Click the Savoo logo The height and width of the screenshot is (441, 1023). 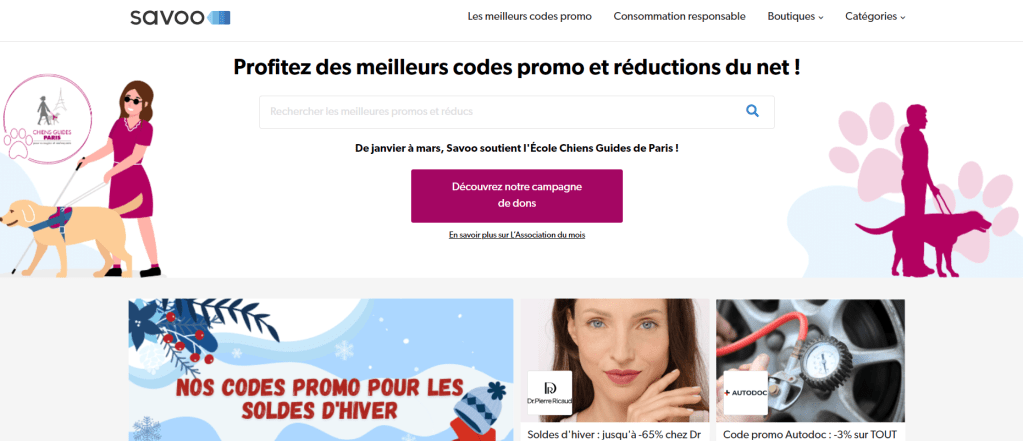tap(180, 17)
